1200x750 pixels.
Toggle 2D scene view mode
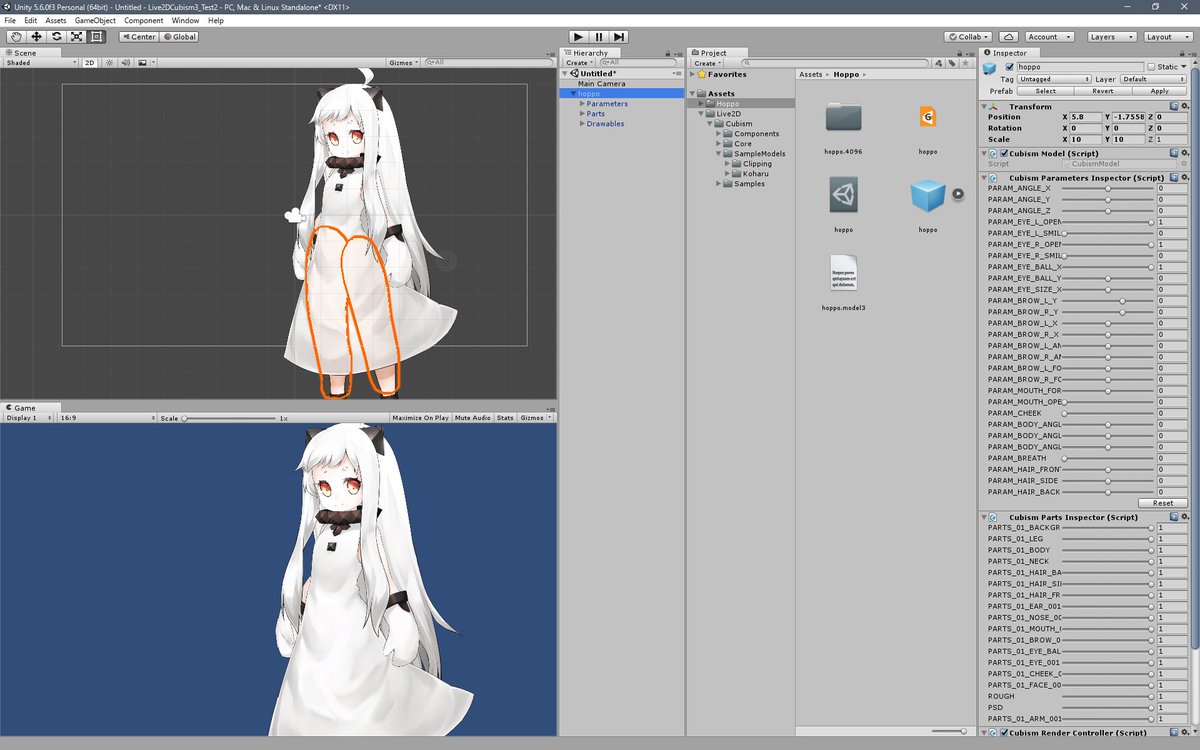[89, 62]
